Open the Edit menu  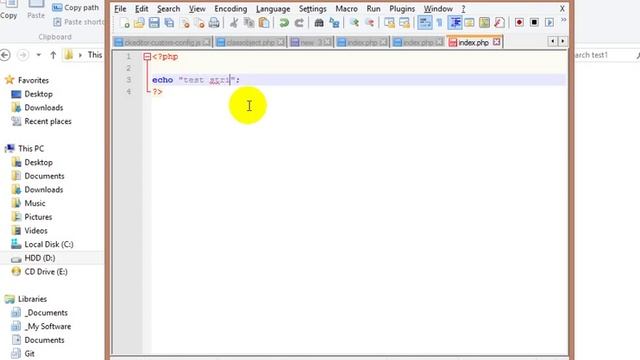142,9
